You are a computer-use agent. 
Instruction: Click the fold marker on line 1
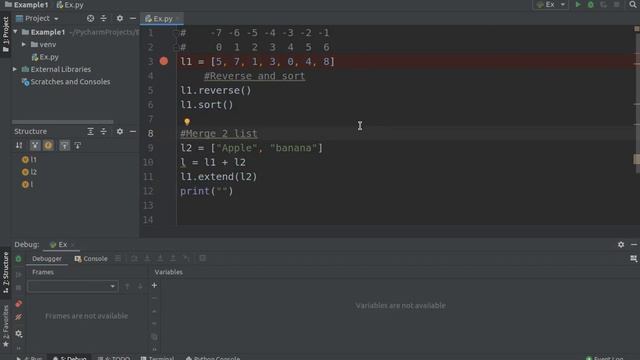click(x=176, y=33)
